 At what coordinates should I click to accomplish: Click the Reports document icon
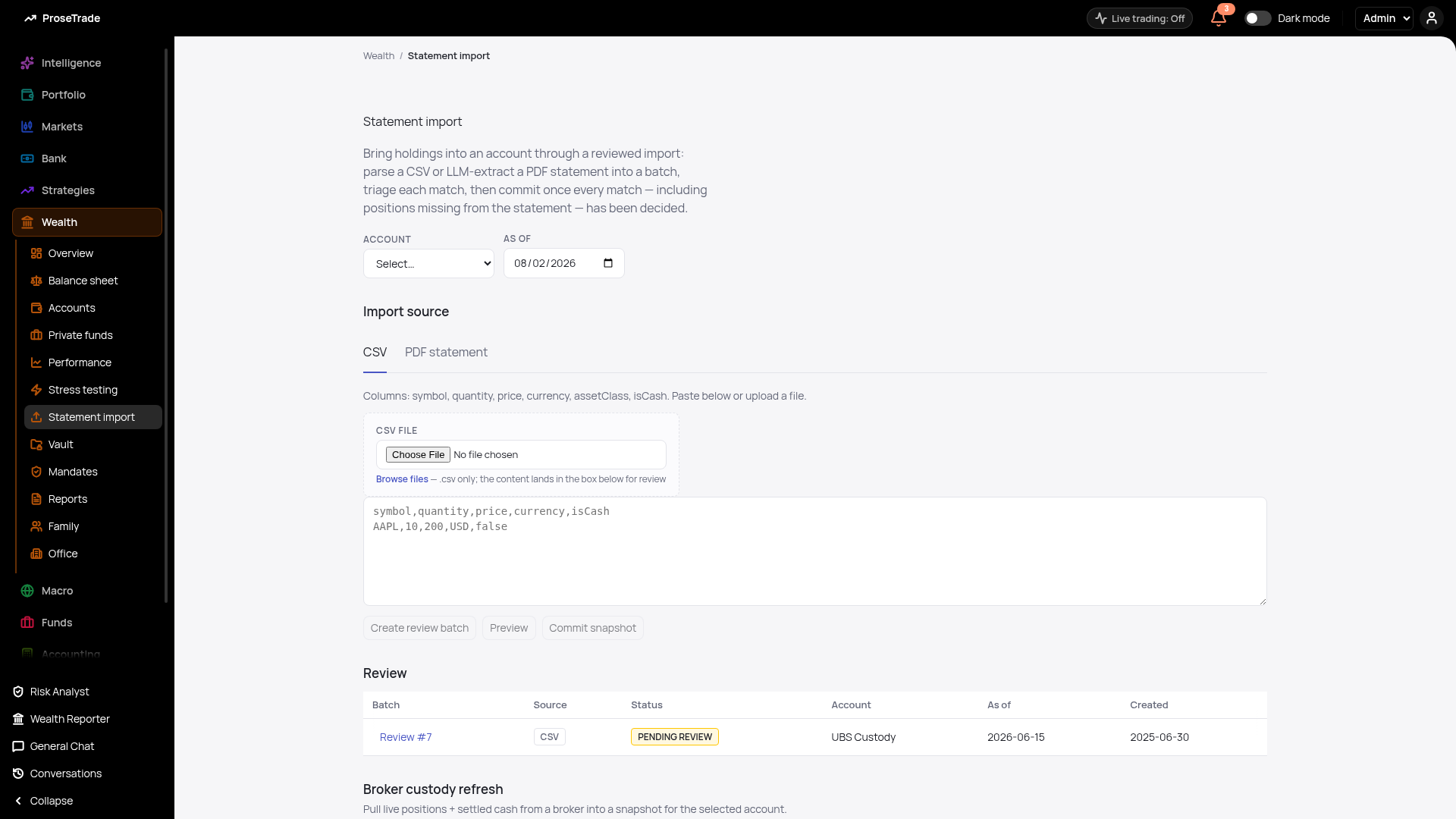pos(36,499)
